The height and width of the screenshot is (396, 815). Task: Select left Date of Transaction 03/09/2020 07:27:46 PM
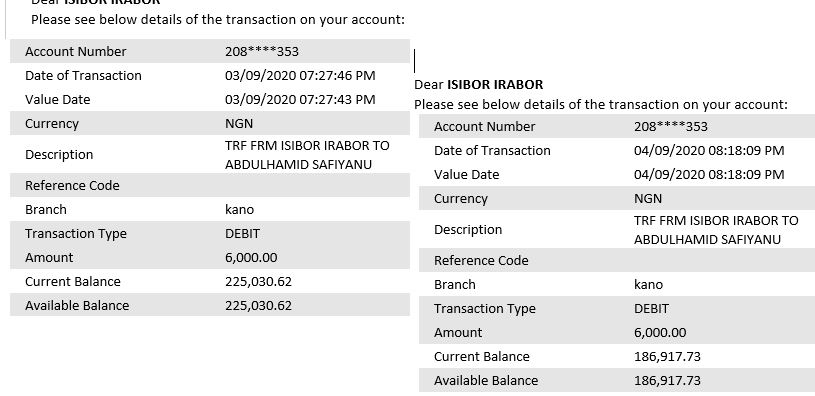coord(300,75)
